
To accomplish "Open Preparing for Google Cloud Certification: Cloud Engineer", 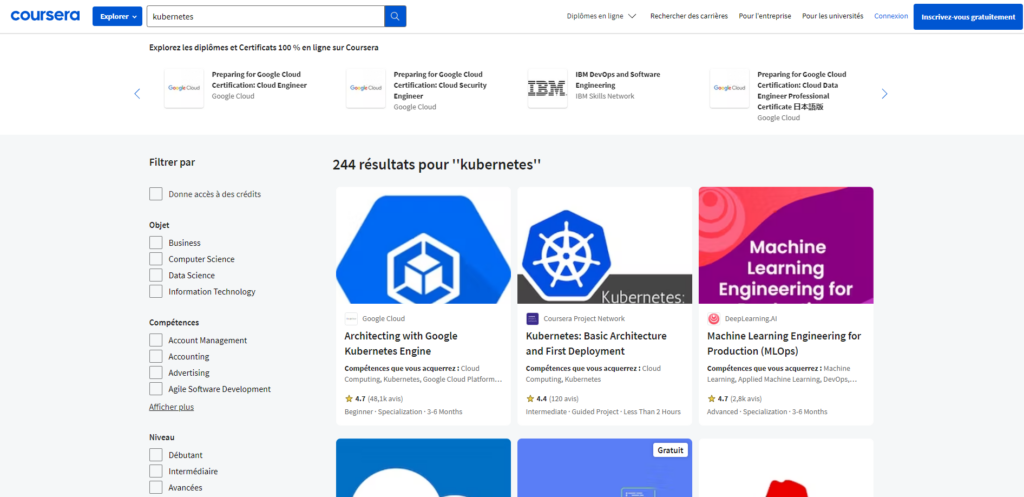I will pos(259,80).
